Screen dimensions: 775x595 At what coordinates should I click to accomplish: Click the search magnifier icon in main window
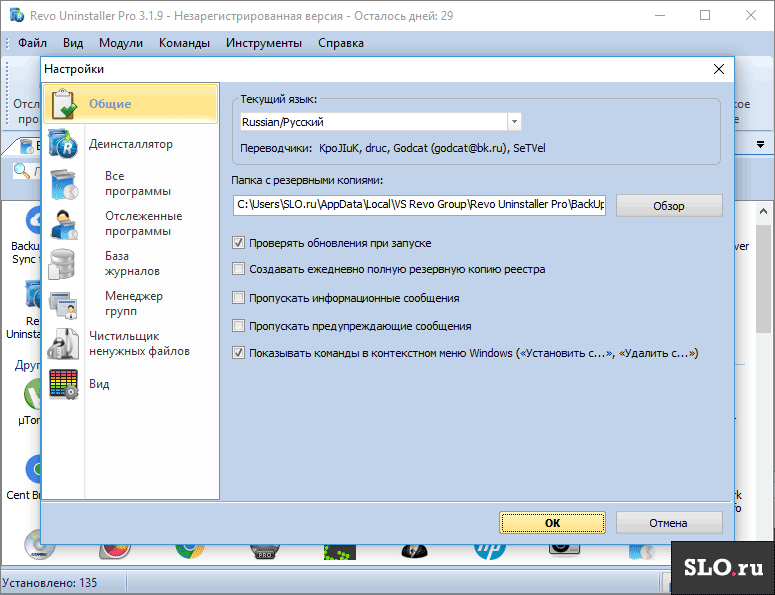pyautogui.click(x=21, y=171)
